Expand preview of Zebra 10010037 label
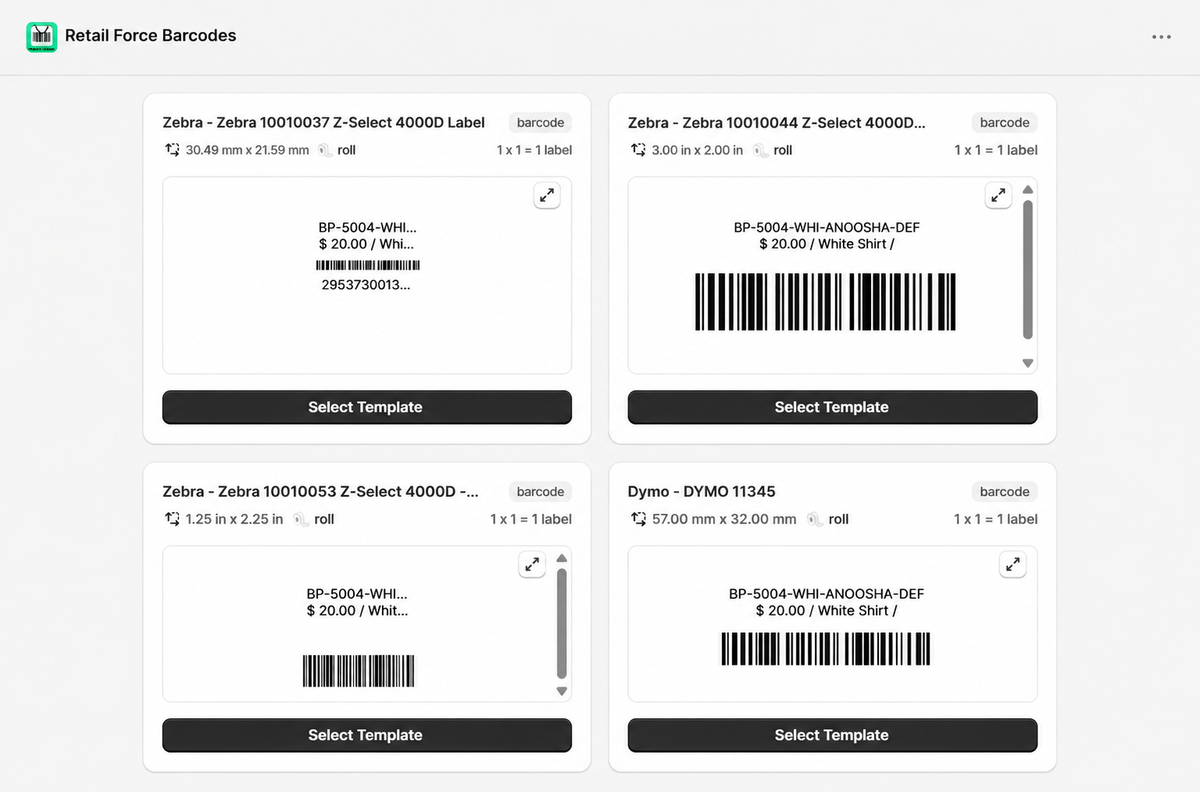Screen dimensions: 1200x792 tap(547, 196)
